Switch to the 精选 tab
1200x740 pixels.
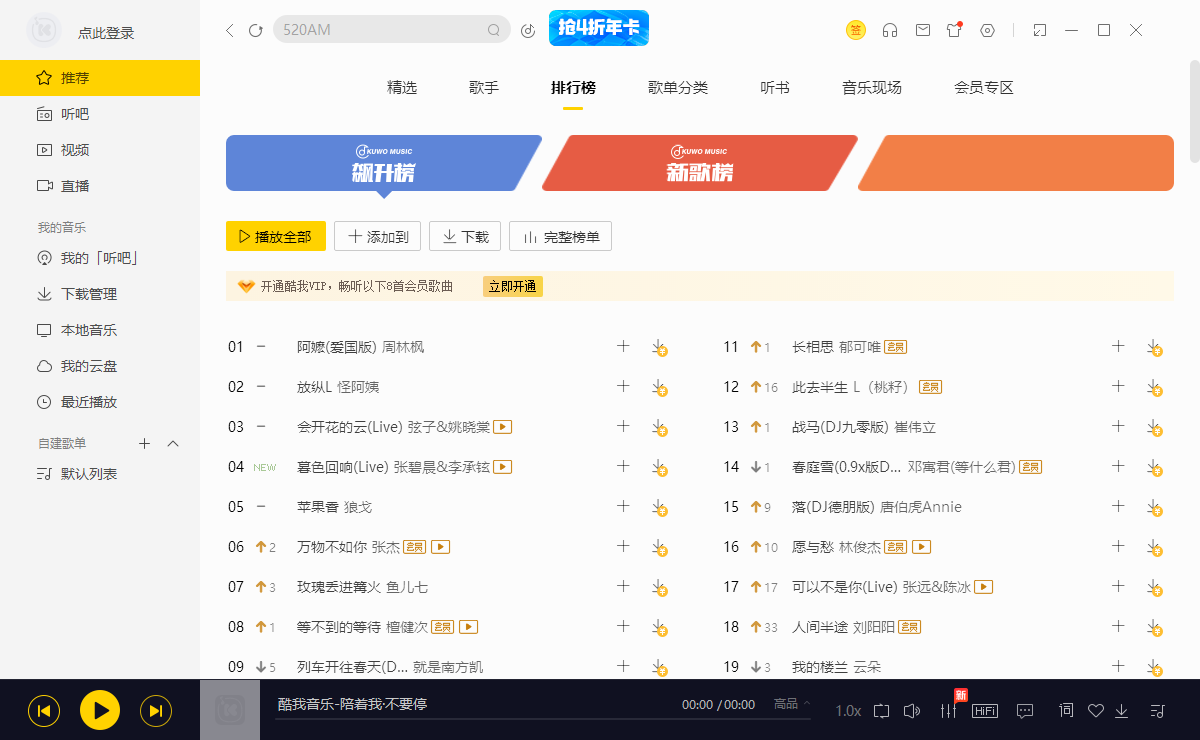coord(402,88)
